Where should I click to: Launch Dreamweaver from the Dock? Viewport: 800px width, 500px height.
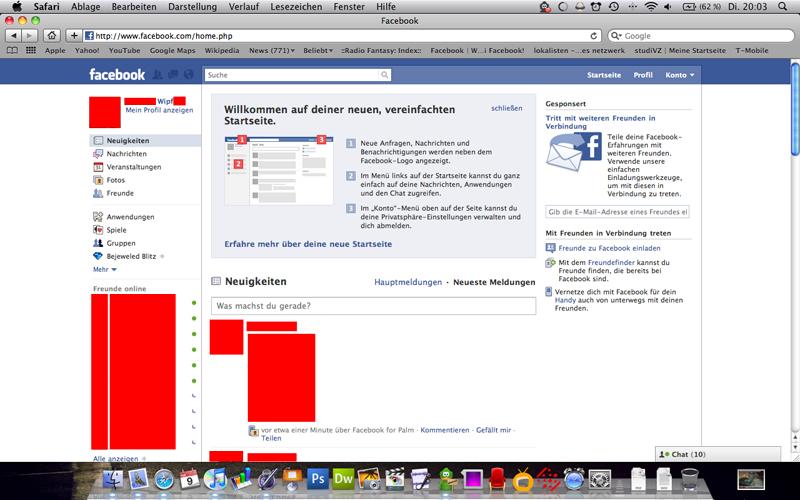click(x=343, y=479)
